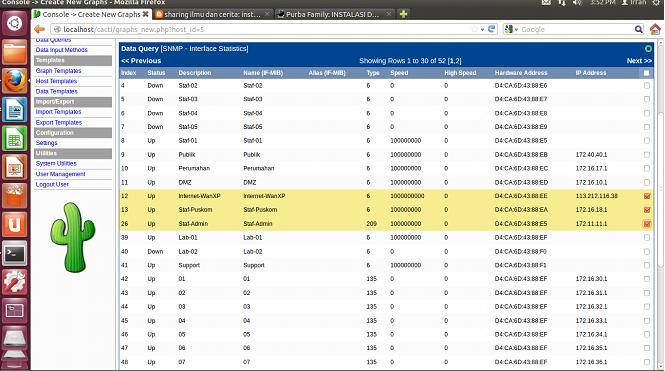Image resolution: width=665 pixels, height=371 pixels.
Task: Check the Lab-01 row checkbox
Action: coord(647,237)
